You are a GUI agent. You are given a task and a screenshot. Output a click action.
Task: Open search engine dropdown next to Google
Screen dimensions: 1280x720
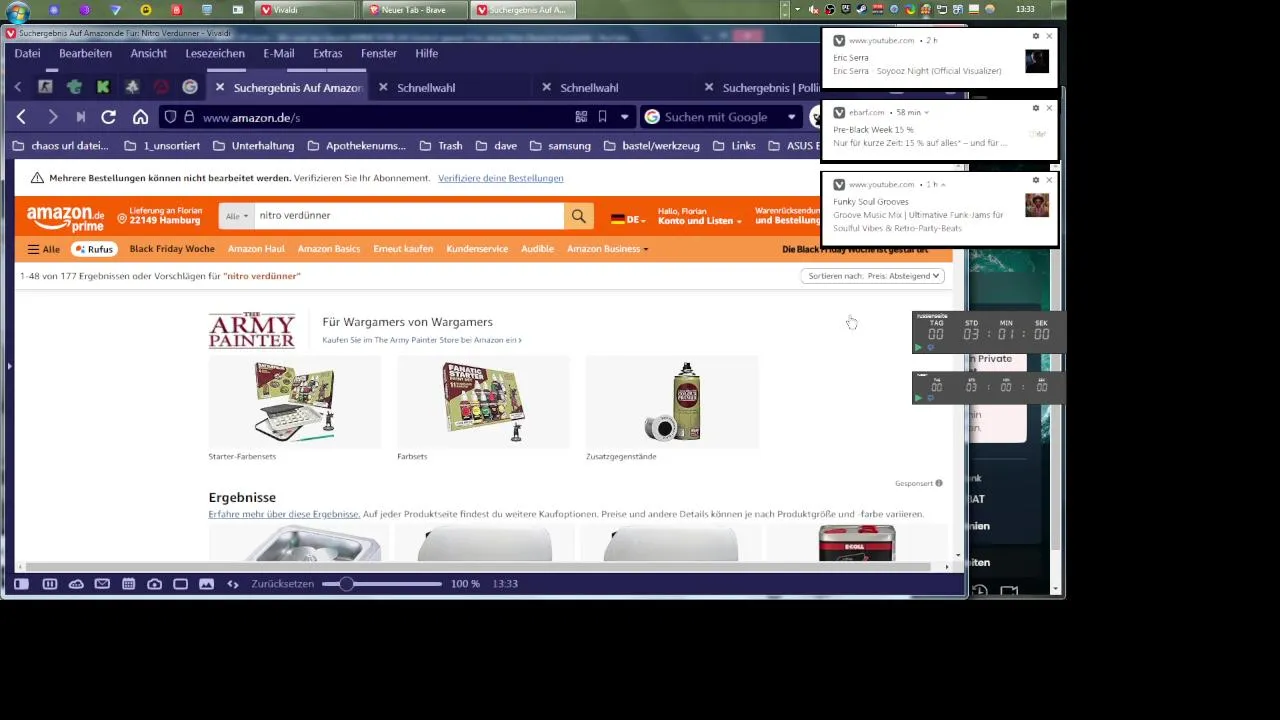pyautogui.click(x=791, y=117)
